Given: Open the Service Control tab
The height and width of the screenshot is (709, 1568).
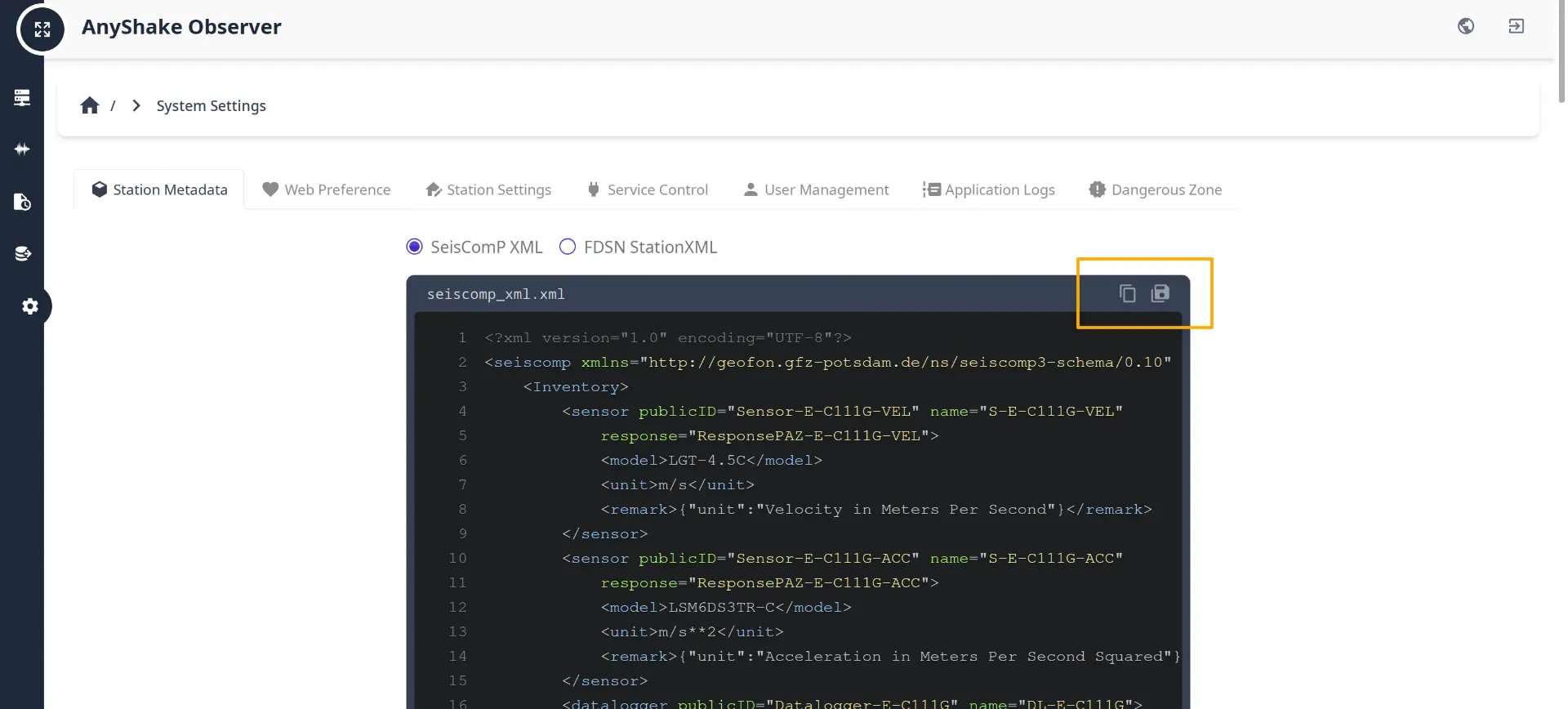Looking at the screenshot, I should coord(648,190).
